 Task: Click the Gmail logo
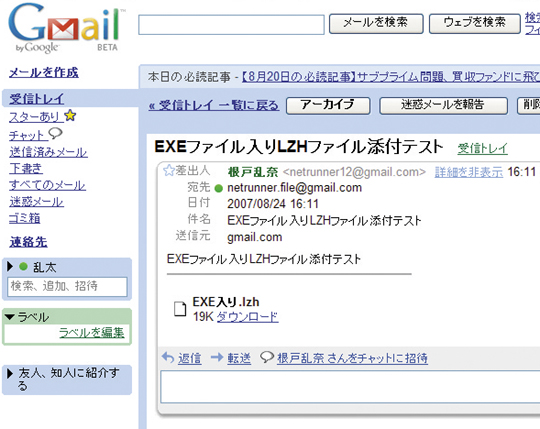65,28
